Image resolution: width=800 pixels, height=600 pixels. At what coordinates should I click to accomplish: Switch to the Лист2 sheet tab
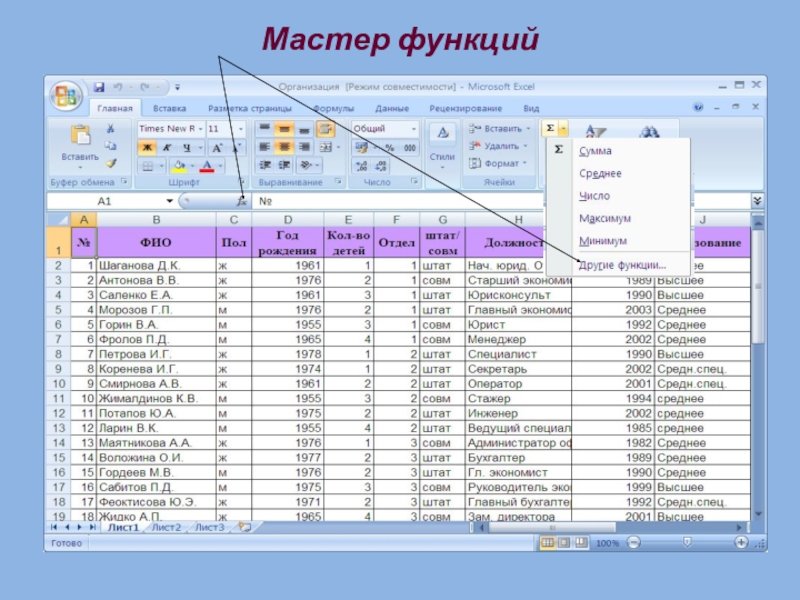(167, 527)
